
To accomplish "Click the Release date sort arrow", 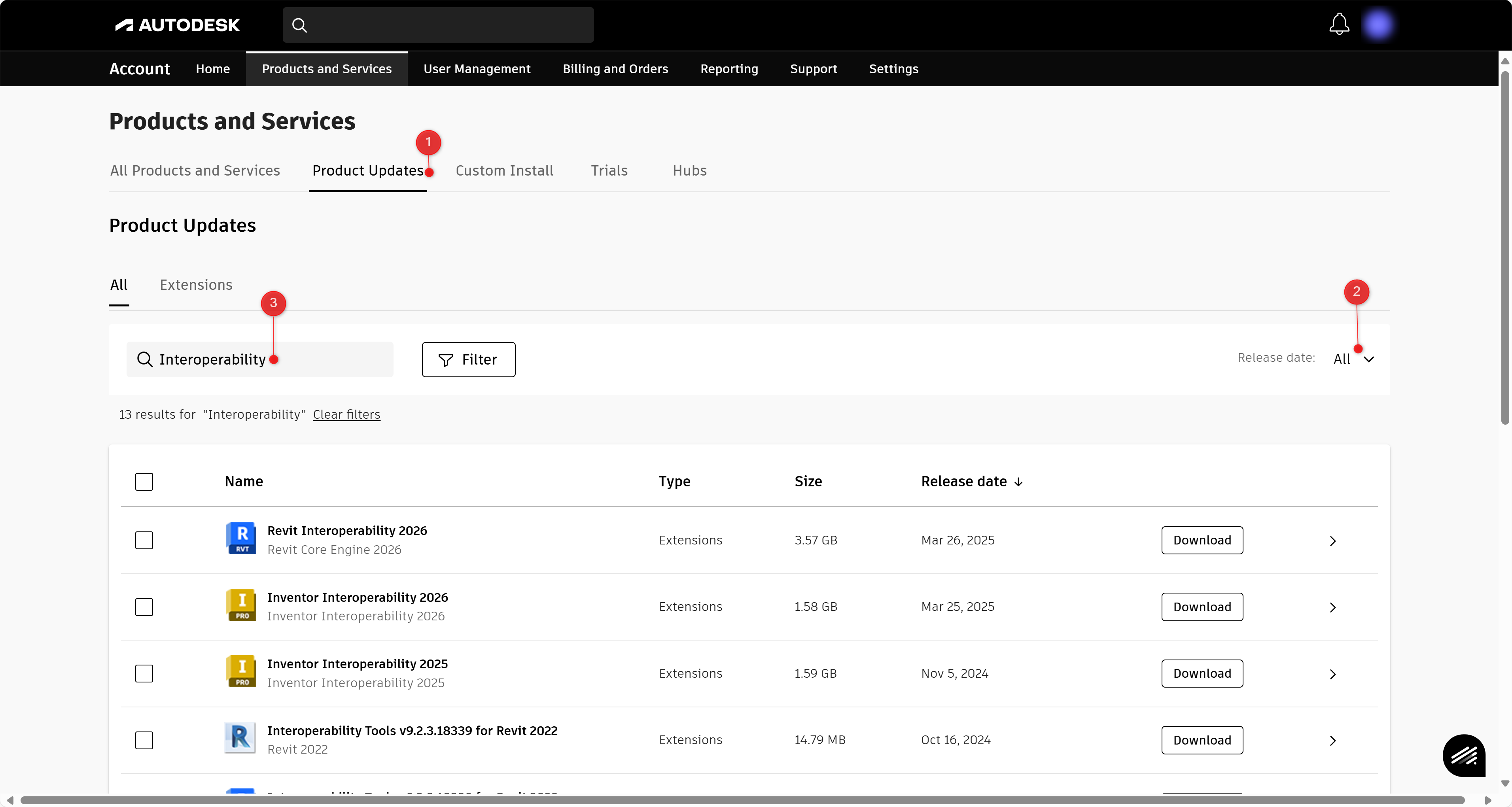I will (1018, 482).
